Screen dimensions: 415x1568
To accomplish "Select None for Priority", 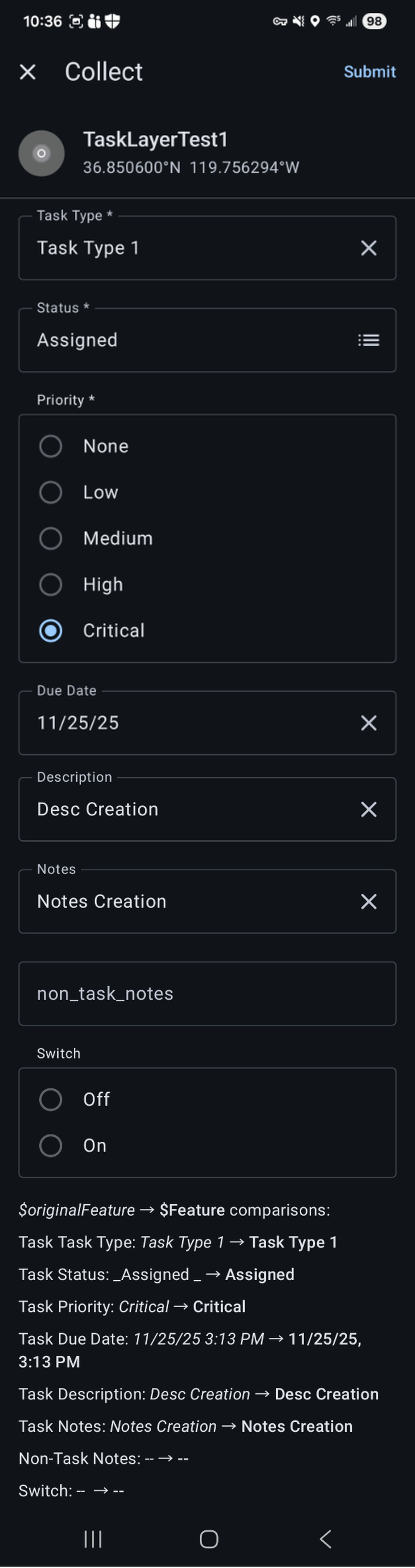I will click(x=51, y=446).
